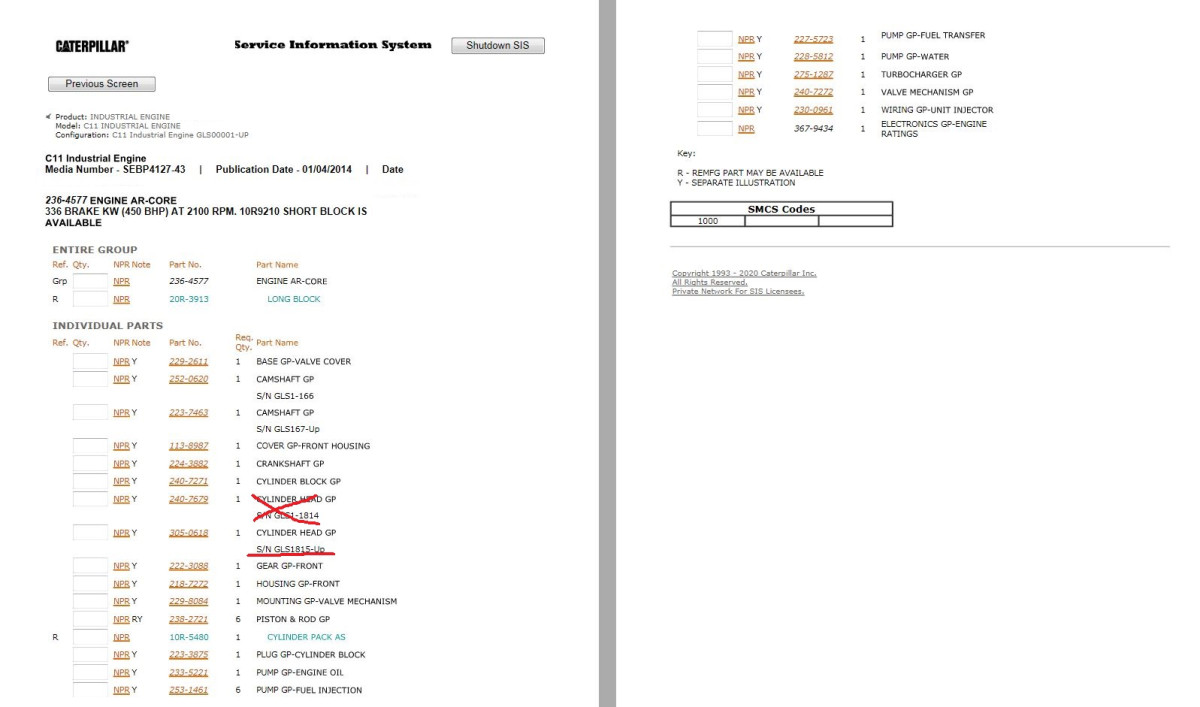Open part number 252-0620 link
This screenshot has height=707, width=1200.
pyautogui.click(x=189, y=379)
